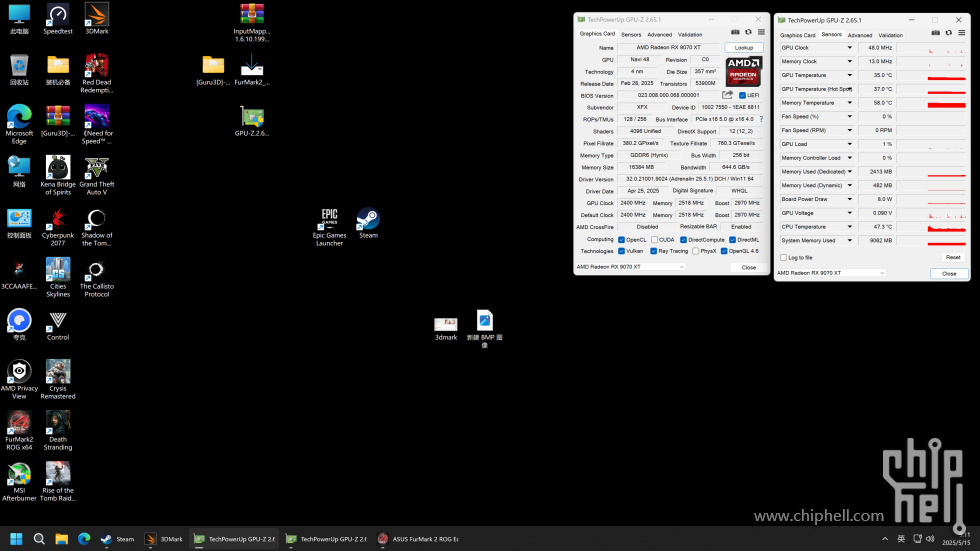Open hamburger menu in the left GPU-Z window

pos(761,32)
